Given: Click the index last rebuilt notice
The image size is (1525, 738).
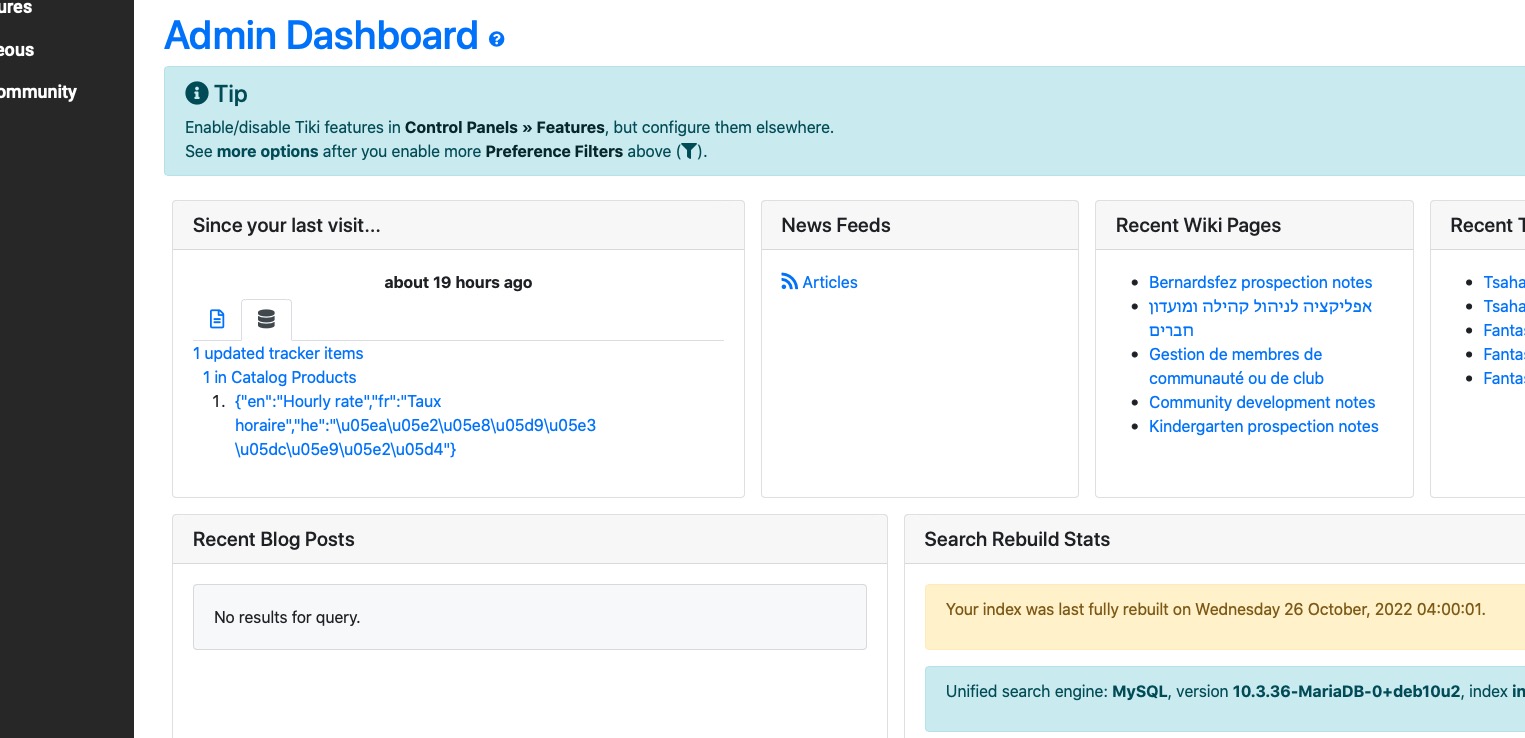Looking at the screenshot, I should (x=1225, y=617).
